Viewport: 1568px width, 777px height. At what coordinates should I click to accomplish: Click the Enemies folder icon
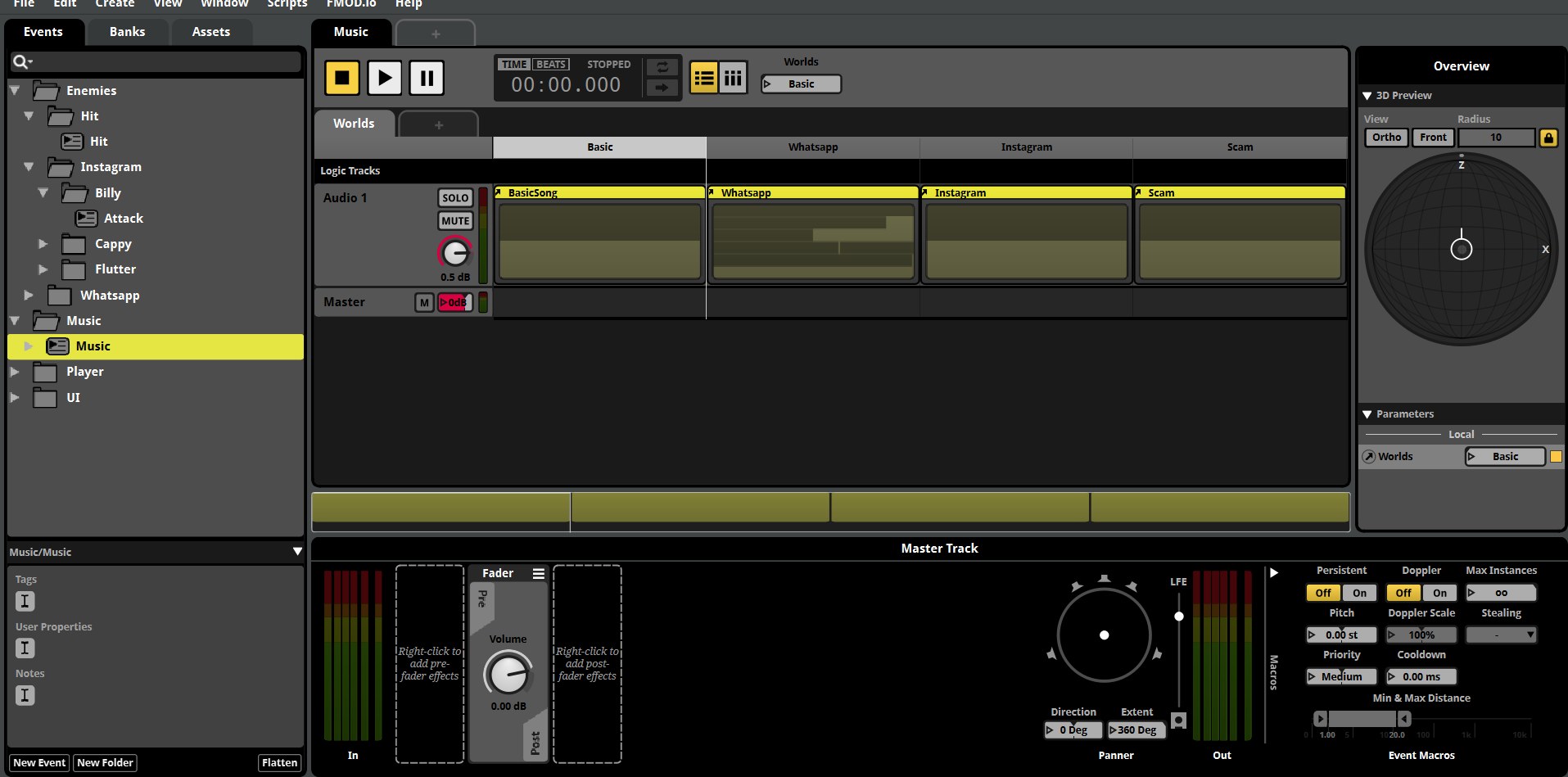pos(46,91)
